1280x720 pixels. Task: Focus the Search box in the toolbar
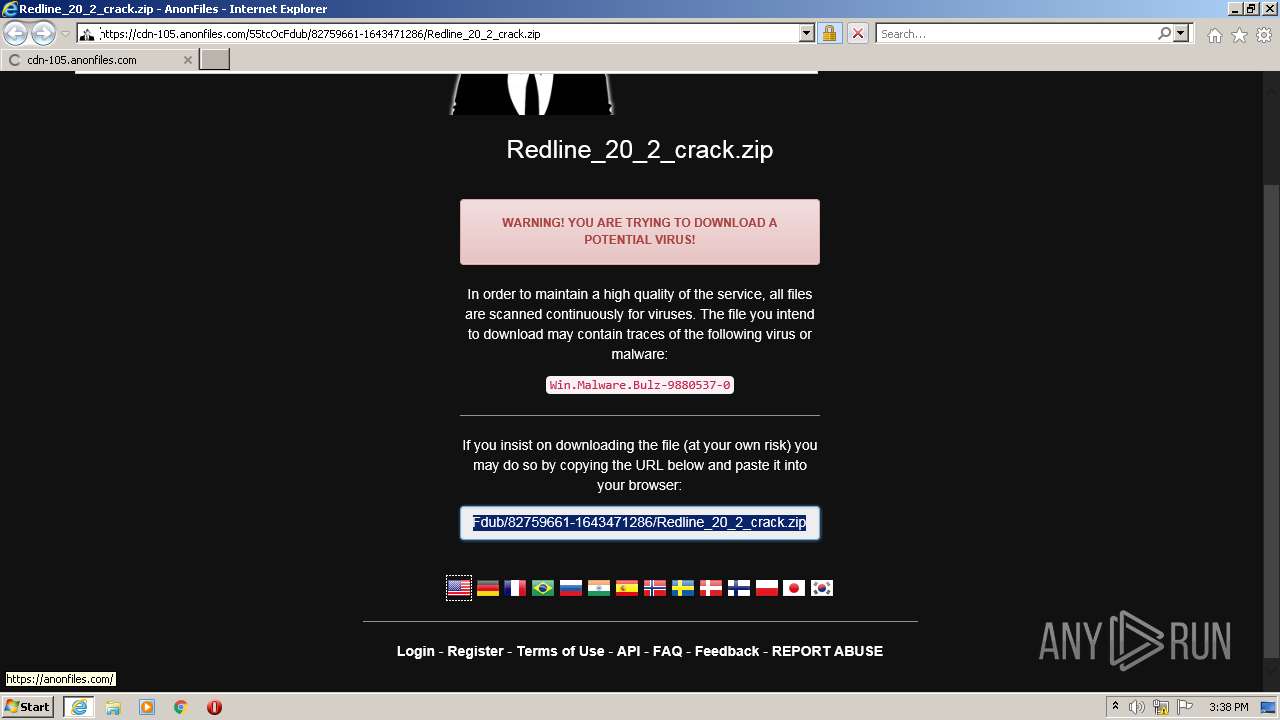click(1016, 33)
